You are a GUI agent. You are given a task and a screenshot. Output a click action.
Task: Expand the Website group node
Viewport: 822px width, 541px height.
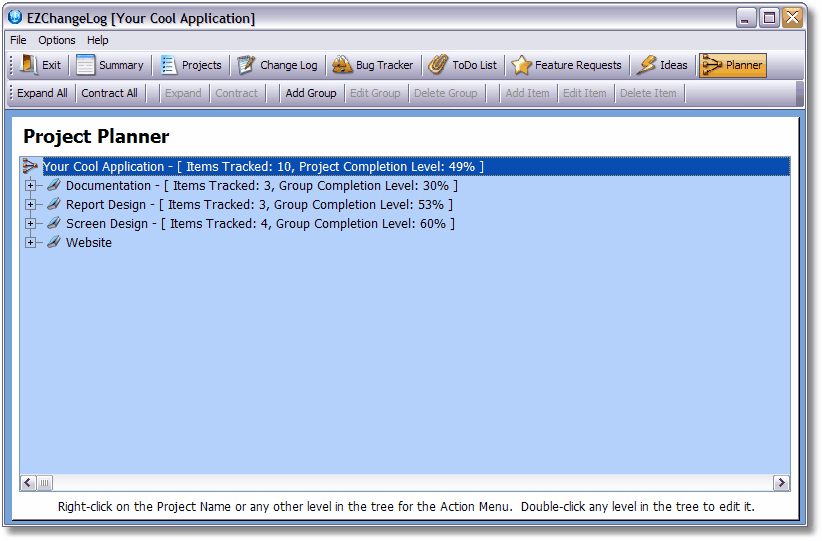(x=30, y=242)
